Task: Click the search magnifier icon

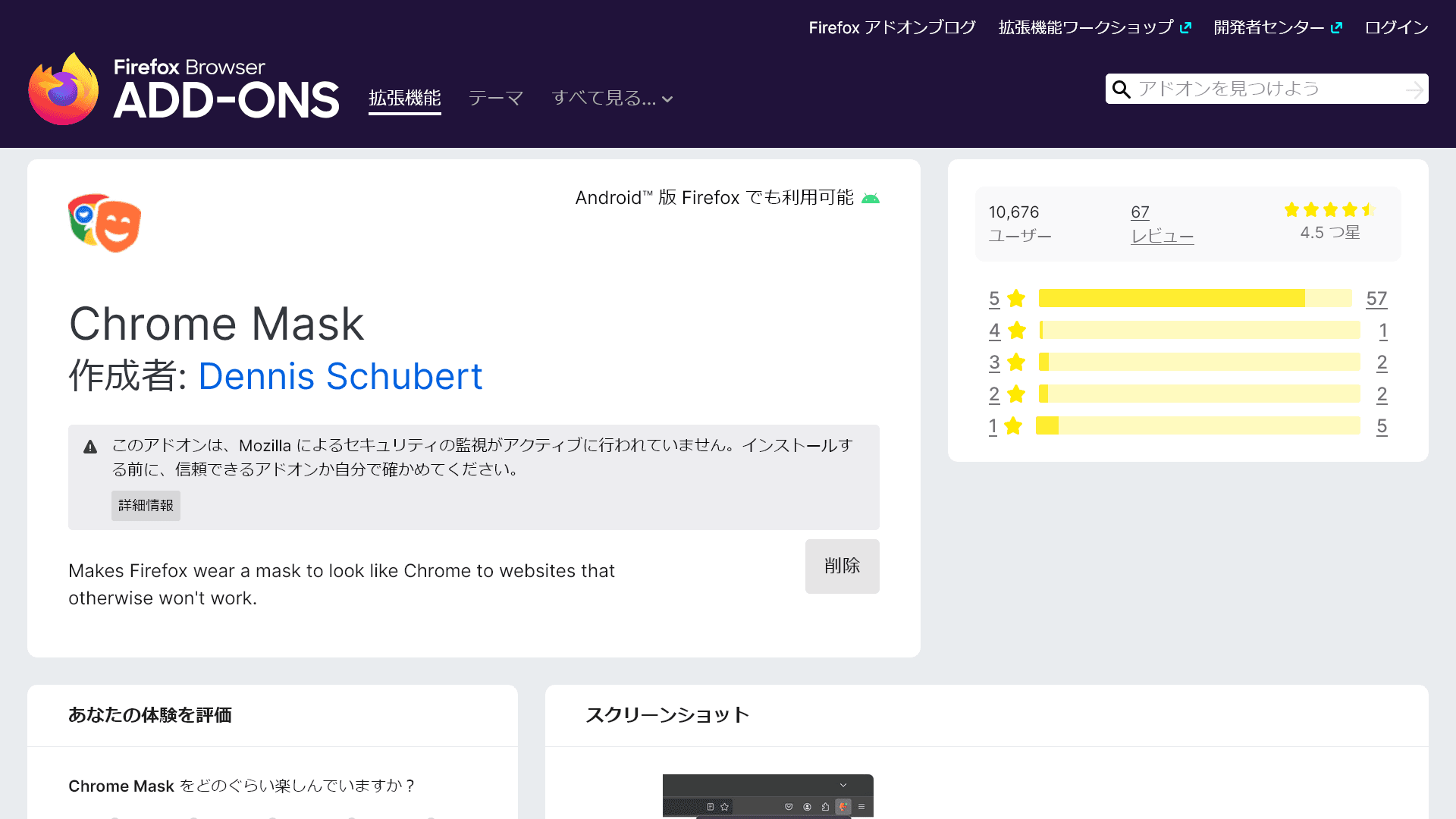Action: 1121,89
